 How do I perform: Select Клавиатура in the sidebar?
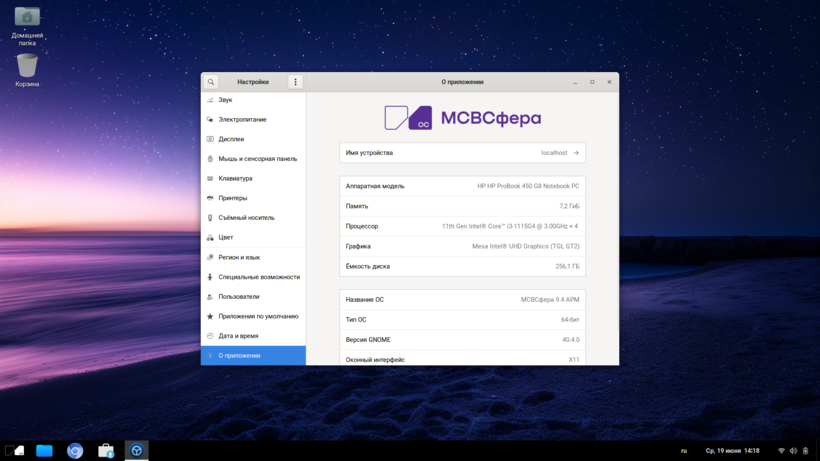tap(235, 179)
